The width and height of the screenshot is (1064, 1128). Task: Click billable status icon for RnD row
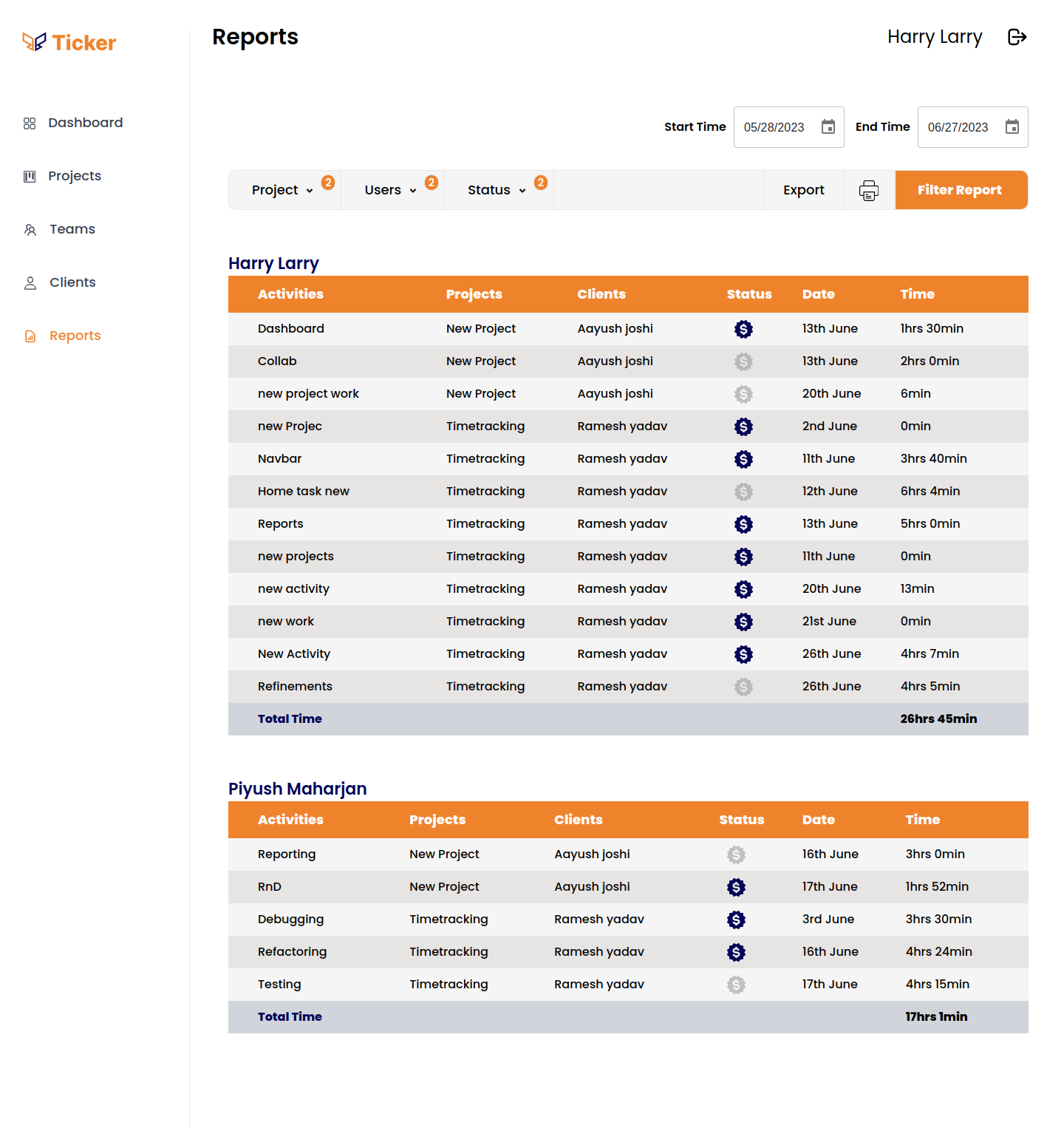[x=736, y=887]
